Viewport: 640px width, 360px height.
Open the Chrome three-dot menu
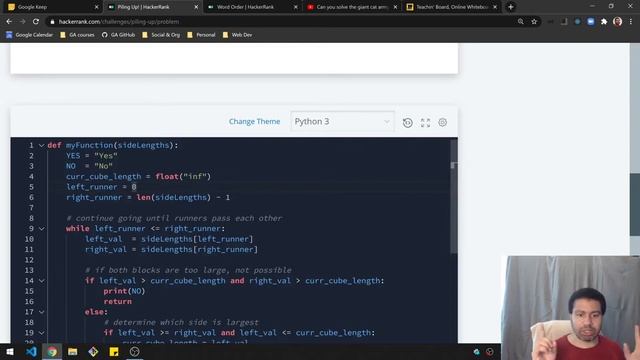[631, 22]
